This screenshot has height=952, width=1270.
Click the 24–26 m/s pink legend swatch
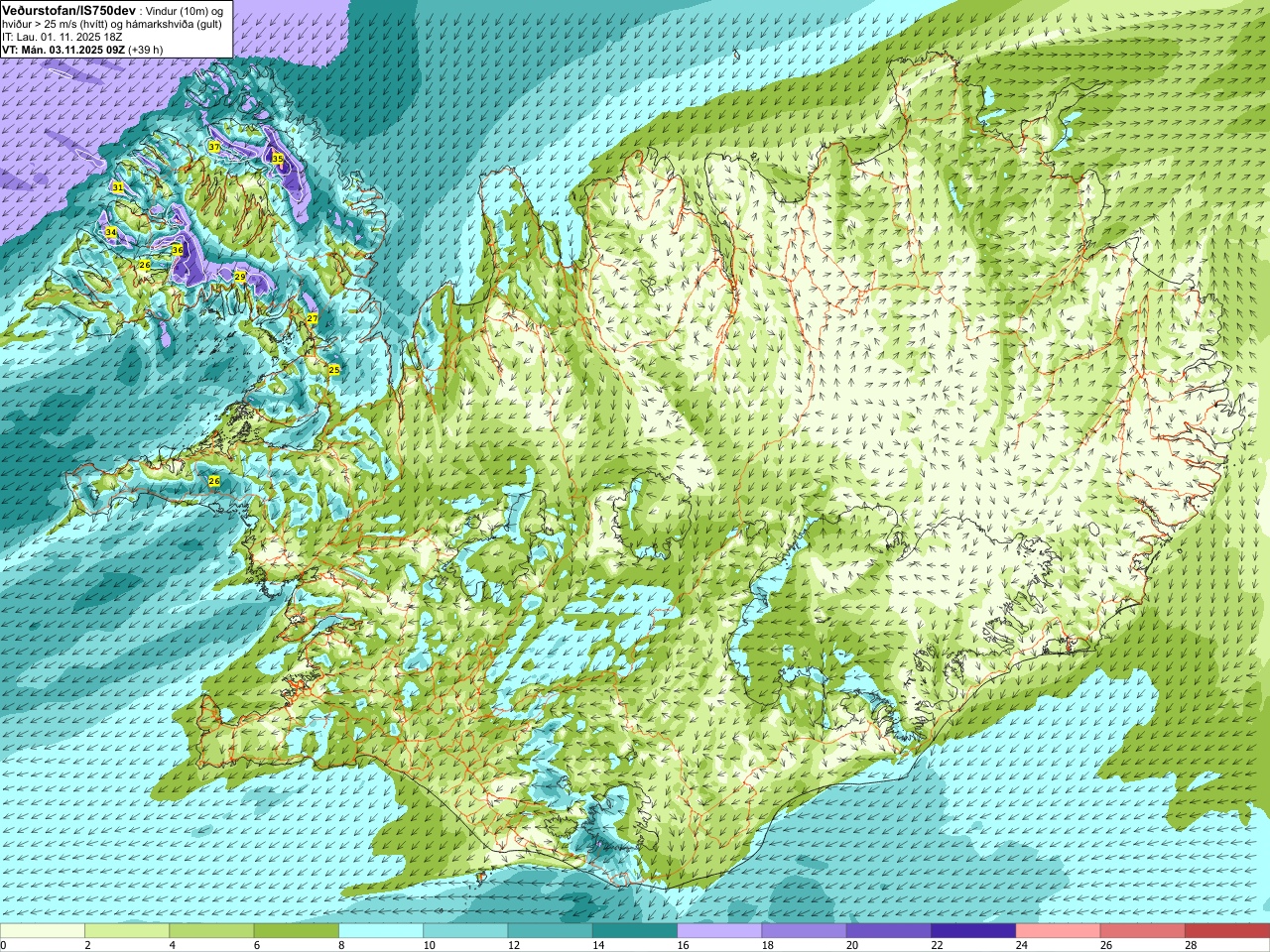pos(1059,931)
